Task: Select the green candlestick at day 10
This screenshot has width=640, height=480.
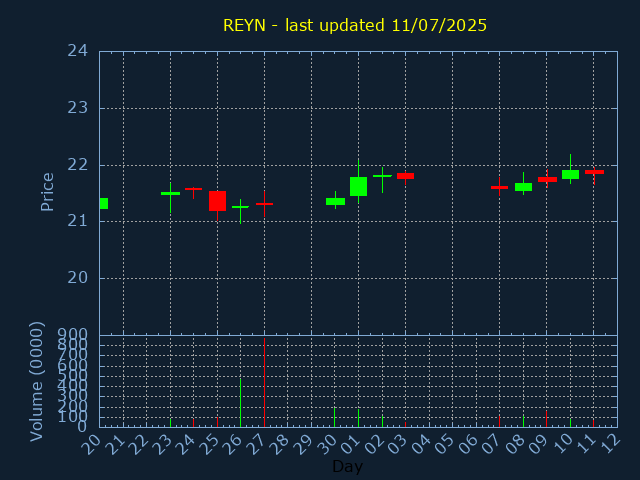Action: (570, 174)
